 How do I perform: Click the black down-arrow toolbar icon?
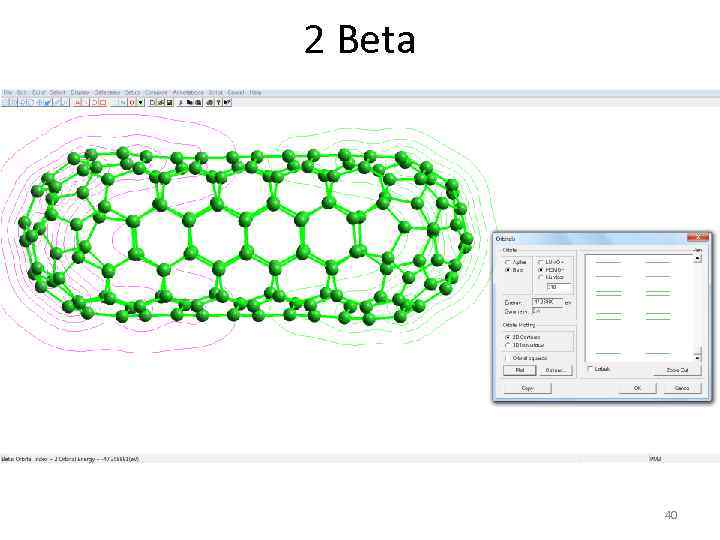141,102
